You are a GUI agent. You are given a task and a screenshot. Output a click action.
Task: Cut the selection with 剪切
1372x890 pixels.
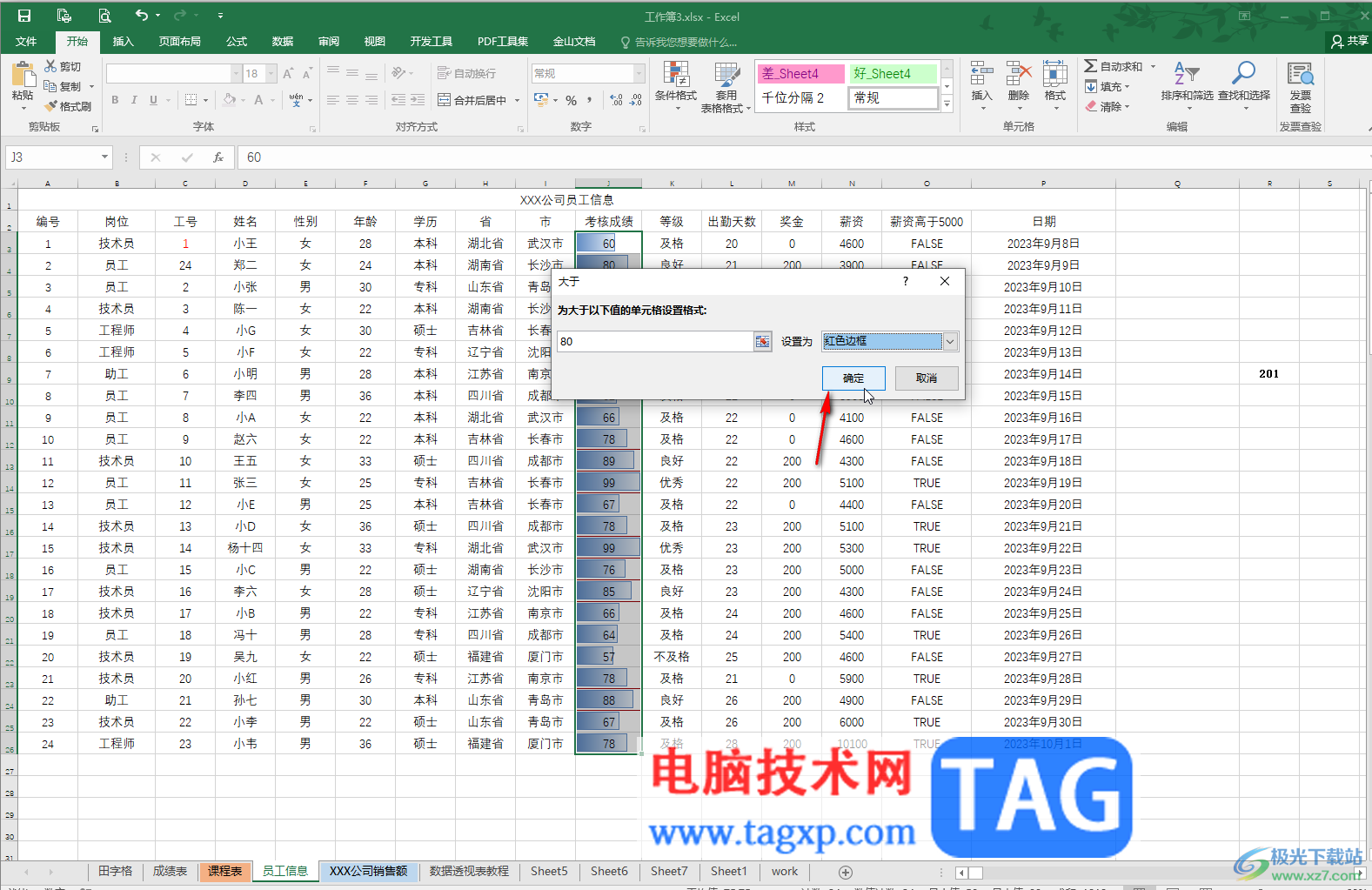coord(64,67)
